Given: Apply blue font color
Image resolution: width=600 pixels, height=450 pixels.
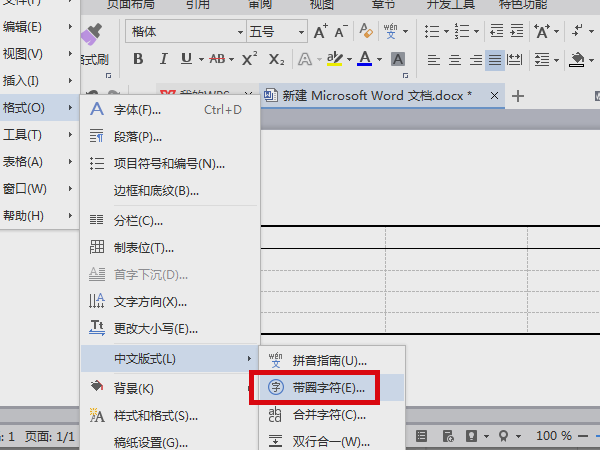Looking at the screenshot, I should (365, 59).
